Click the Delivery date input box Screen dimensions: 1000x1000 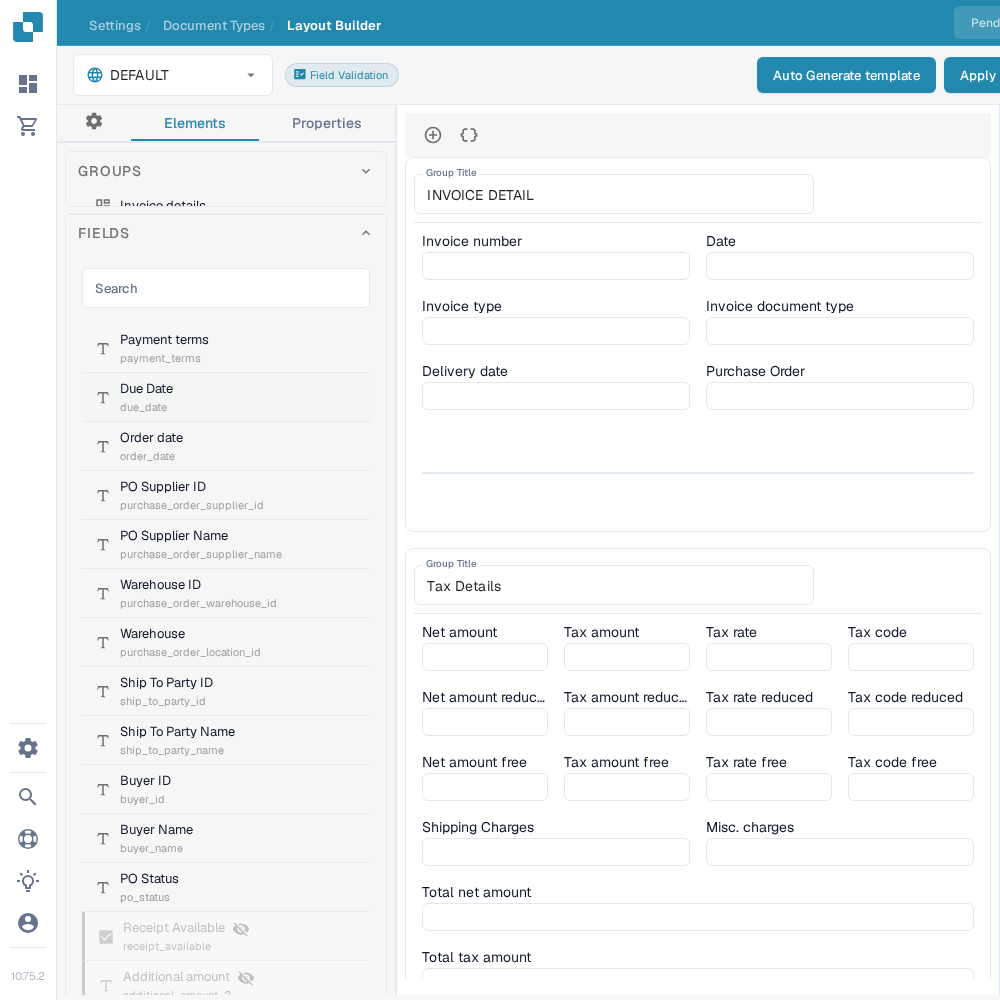click(555, 396)
